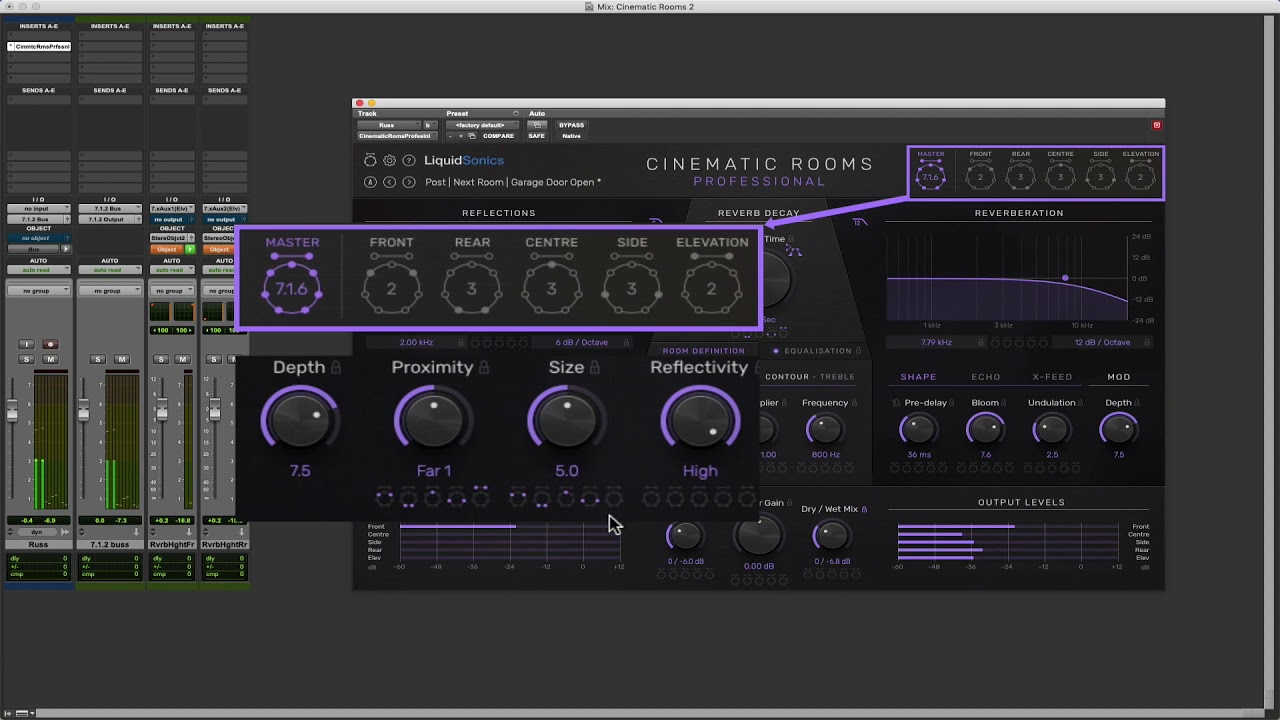
Task: Select the MASTER 7.1.6 plane icon
Action: [x=930, y=177]
